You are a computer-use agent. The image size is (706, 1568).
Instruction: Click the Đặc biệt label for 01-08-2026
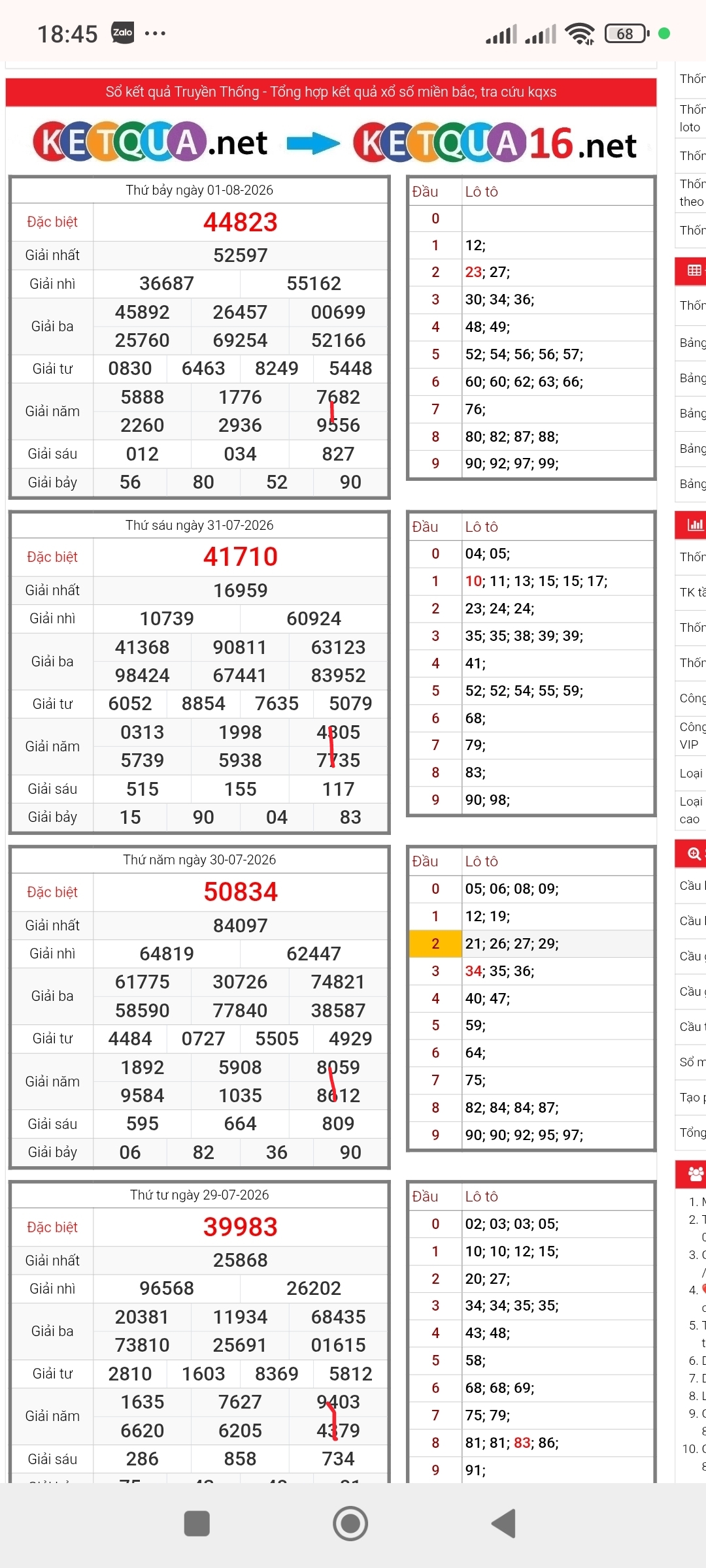(x=52, y=222)
